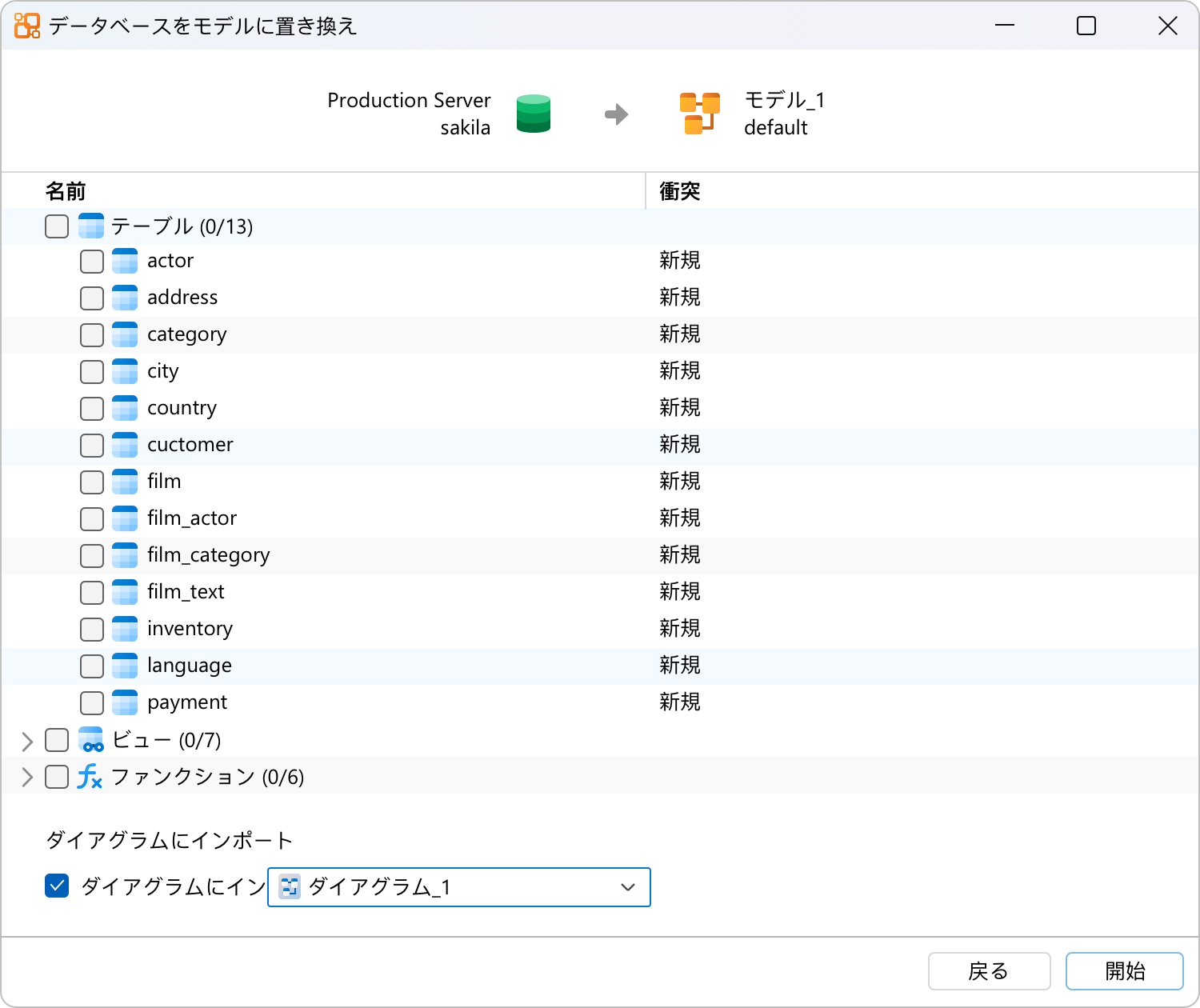
Task: Click the diagram icon inside the combo box
Action: (x=290, y=887)
